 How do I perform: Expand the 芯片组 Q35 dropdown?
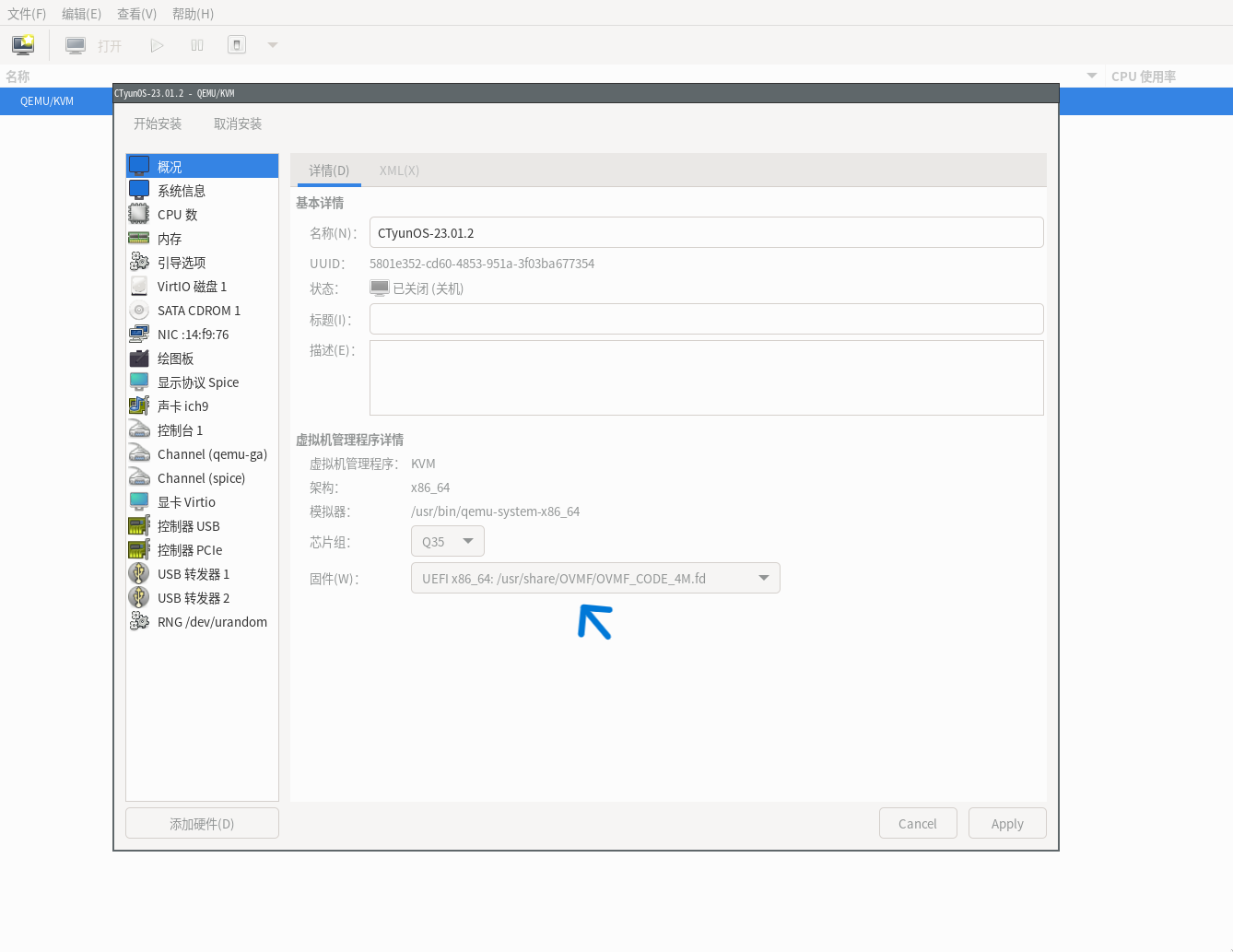pos(448,542)
